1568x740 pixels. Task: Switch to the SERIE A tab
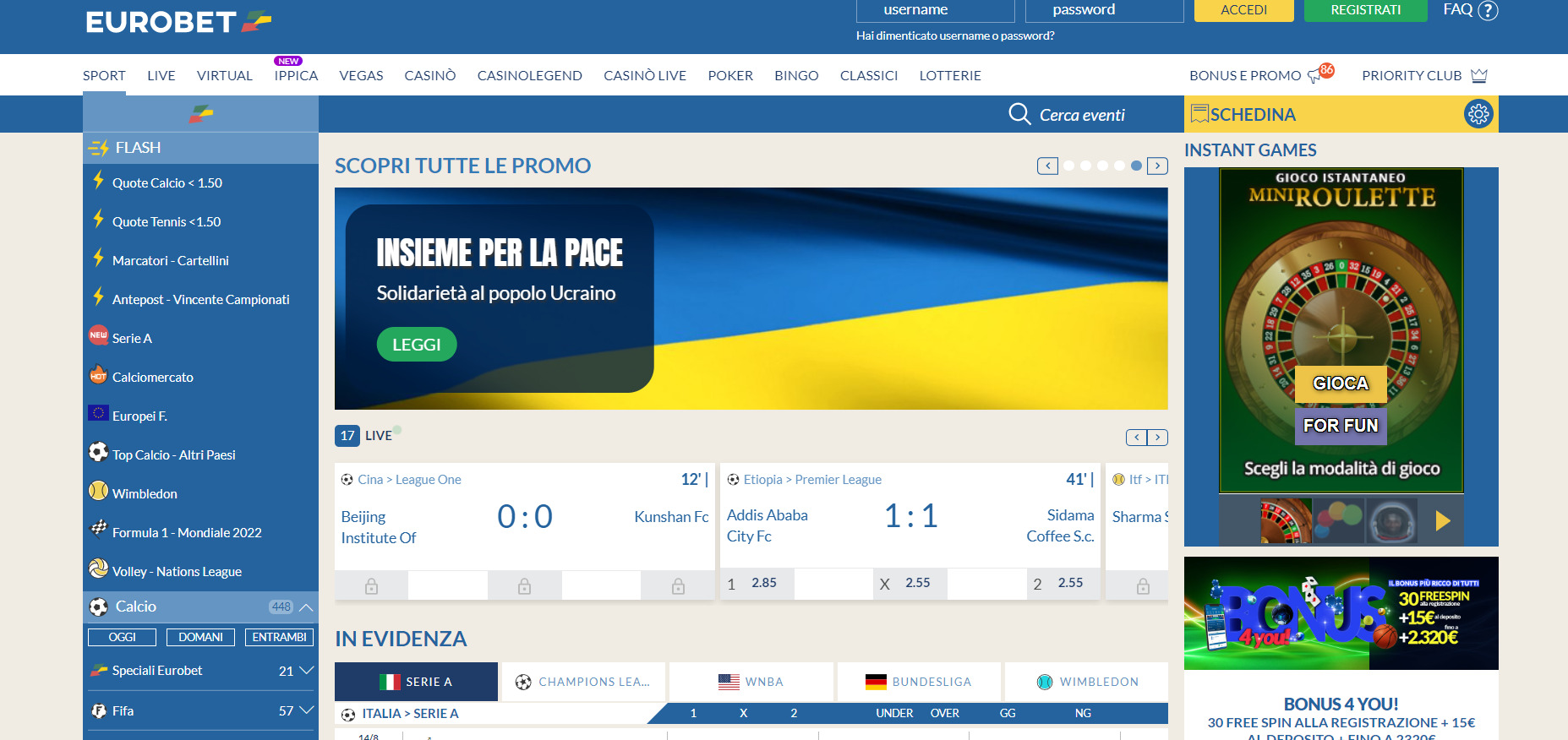pyautogui.click(x=416, y=682)
